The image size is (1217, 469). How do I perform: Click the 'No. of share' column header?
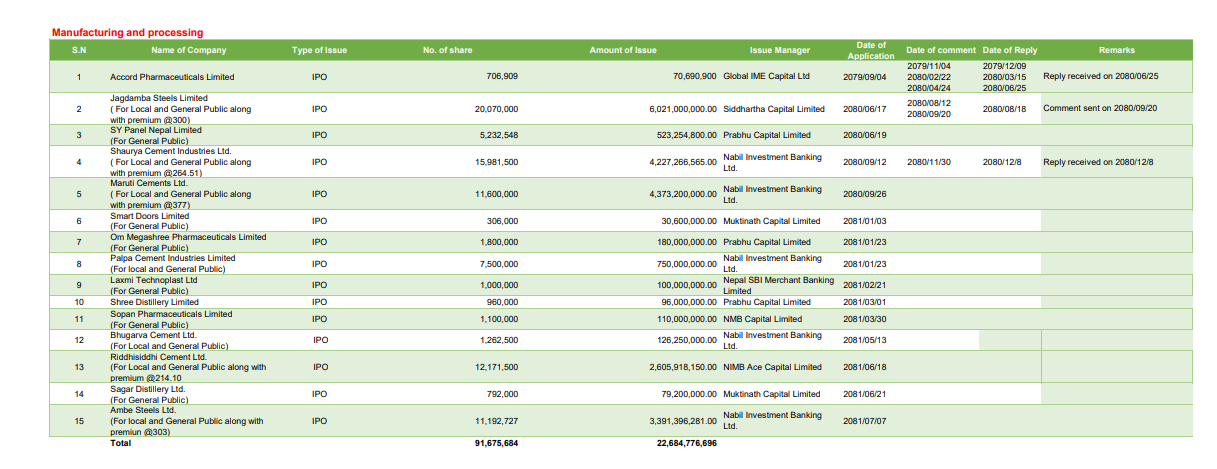coord(448,50)
